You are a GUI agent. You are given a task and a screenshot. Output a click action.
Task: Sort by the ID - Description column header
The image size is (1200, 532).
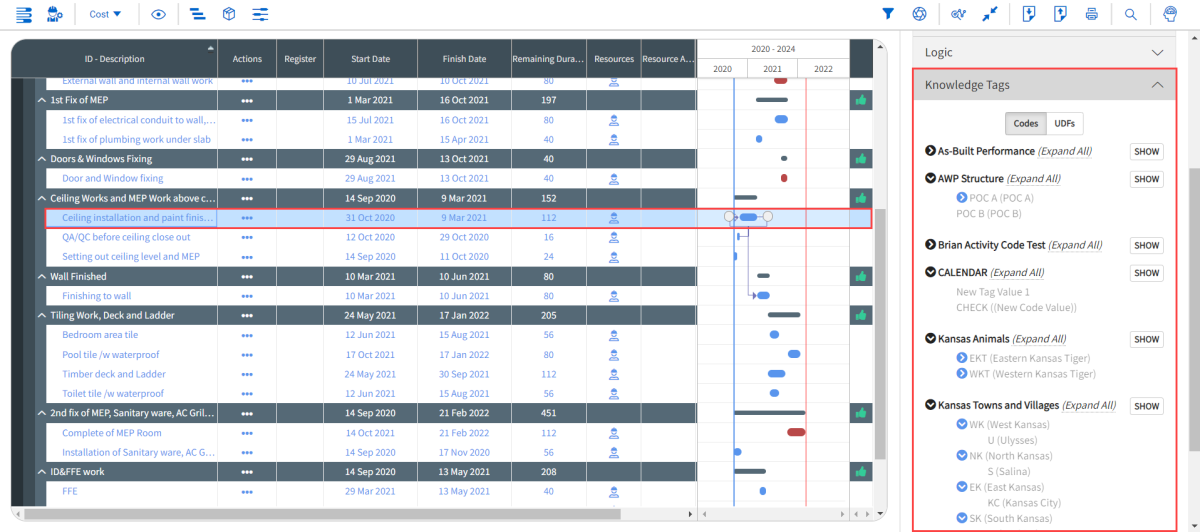point(115,59)
